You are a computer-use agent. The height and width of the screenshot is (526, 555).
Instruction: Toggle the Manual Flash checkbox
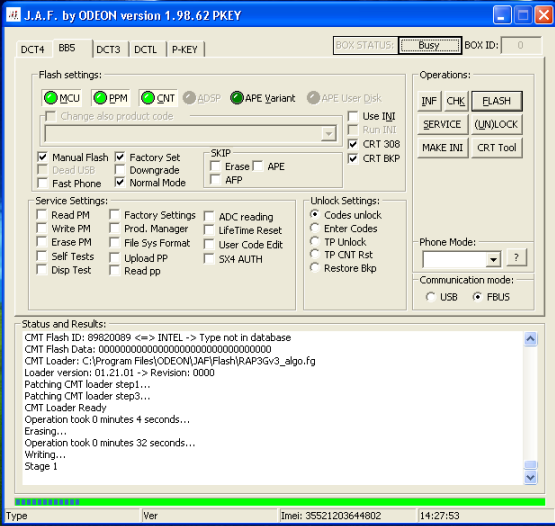[x=42, y=157]
